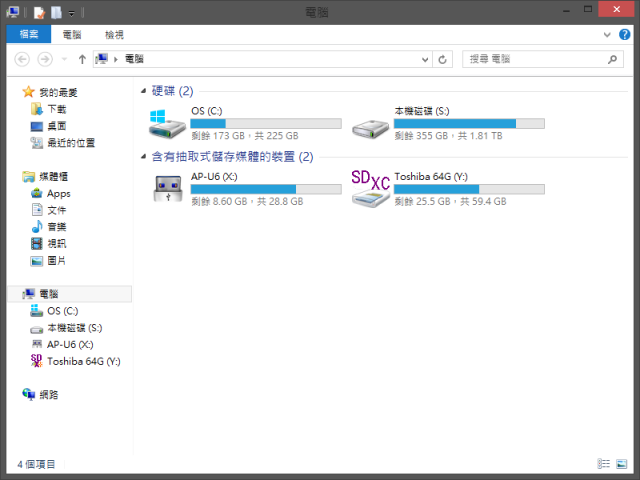Click the 剩餘 355 GB, 共 1.81 TB text
The image size is (640, 480).
tap(448, 136)
